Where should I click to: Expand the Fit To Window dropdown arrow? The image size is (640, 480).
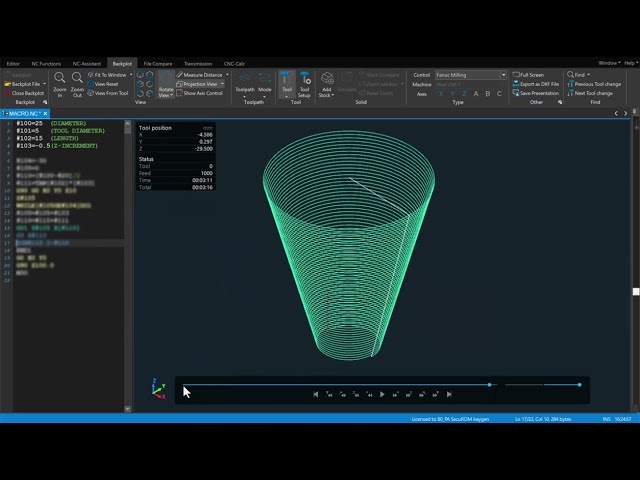click(131, 75)
